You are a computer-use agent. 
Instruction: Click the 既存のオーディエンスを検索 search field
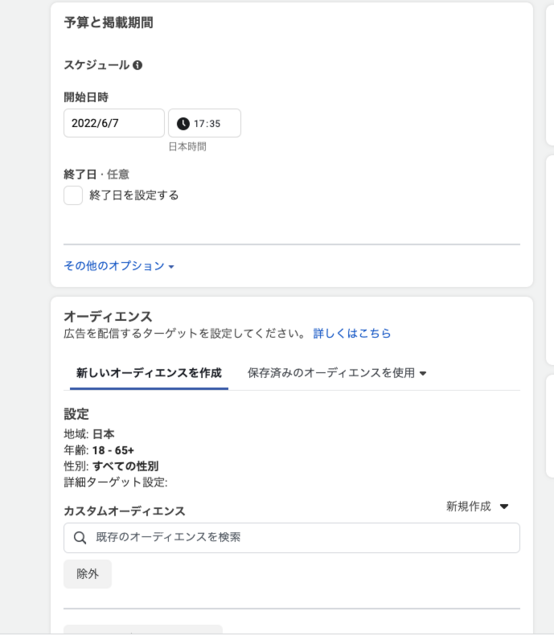(x=291, y=538)
